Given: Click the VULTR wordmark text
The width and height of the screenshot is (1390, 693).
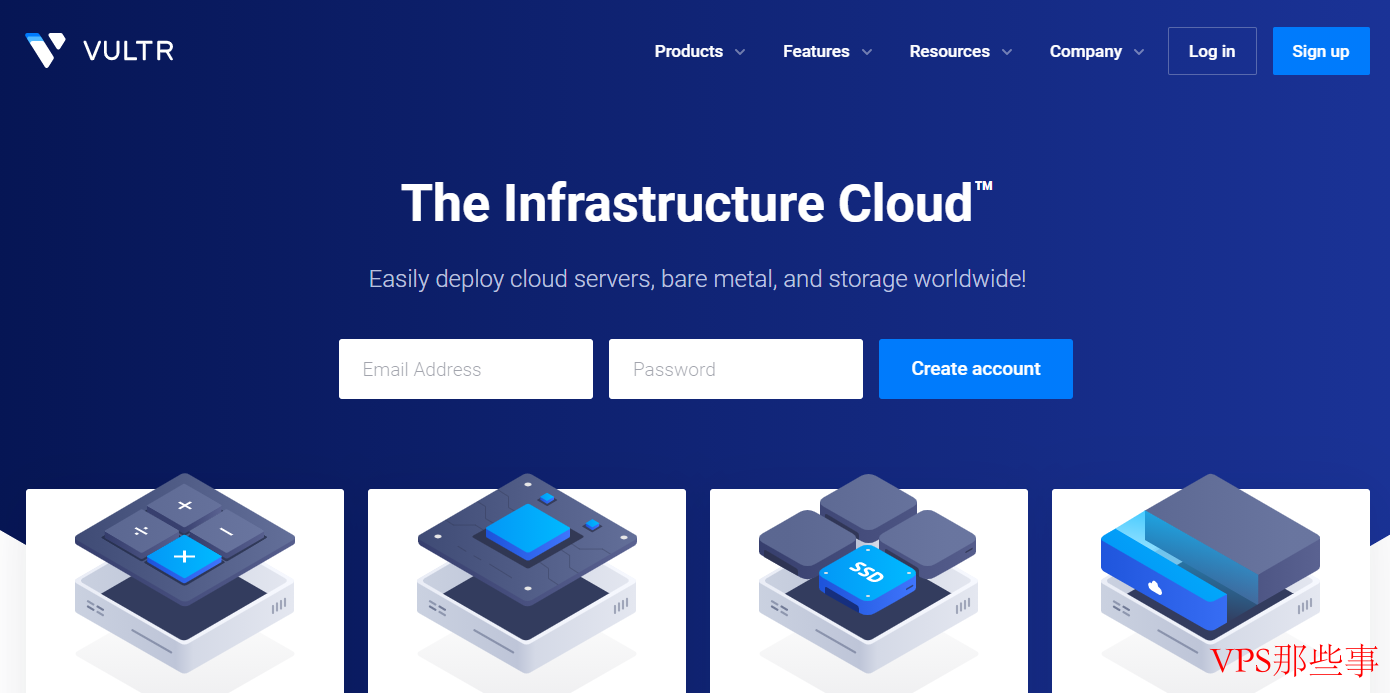Looking at the screenshot, I should pos(129,51).
